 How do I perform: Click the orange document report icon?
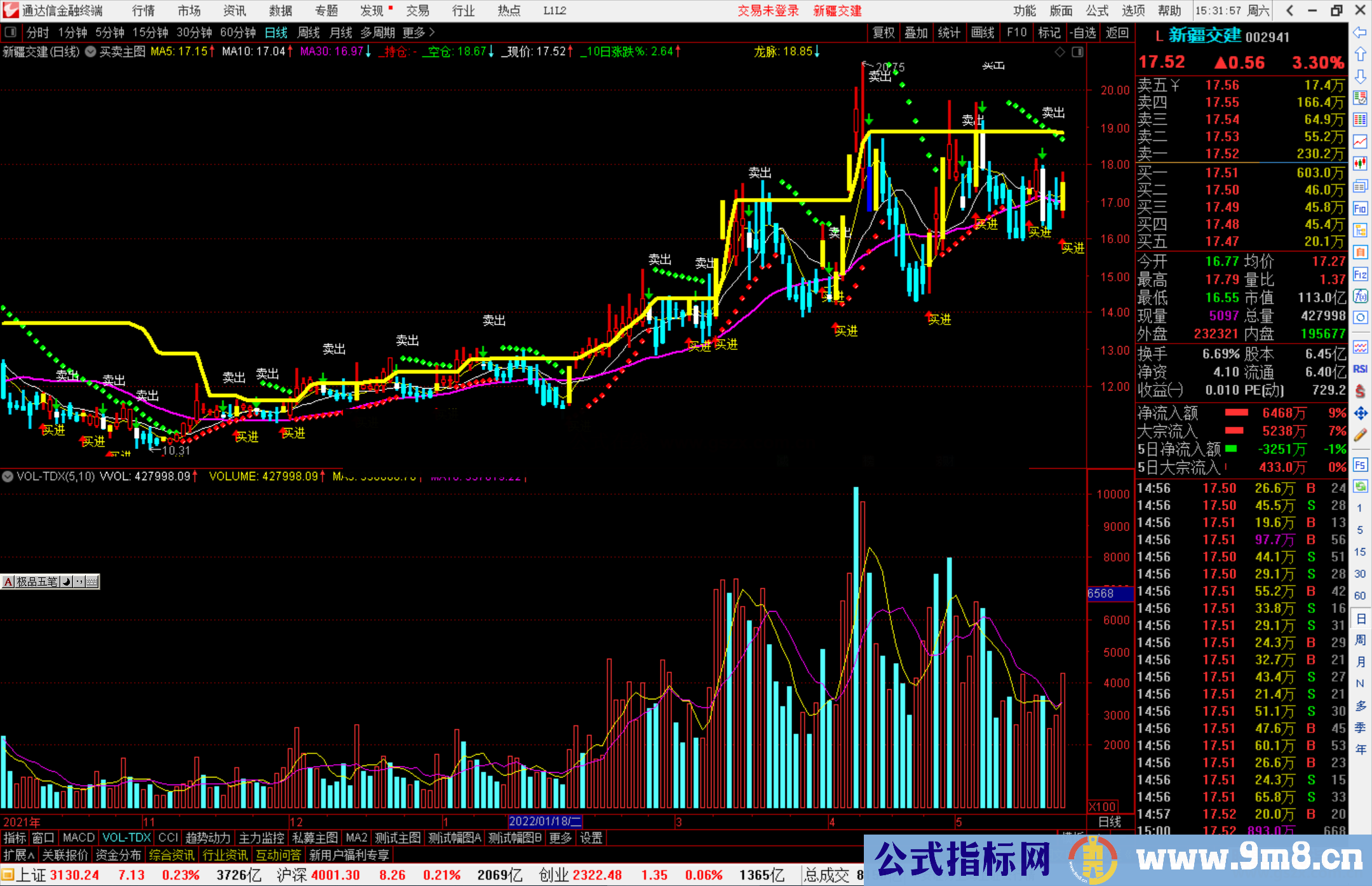pyautogui.click(x=1360, y=252)
